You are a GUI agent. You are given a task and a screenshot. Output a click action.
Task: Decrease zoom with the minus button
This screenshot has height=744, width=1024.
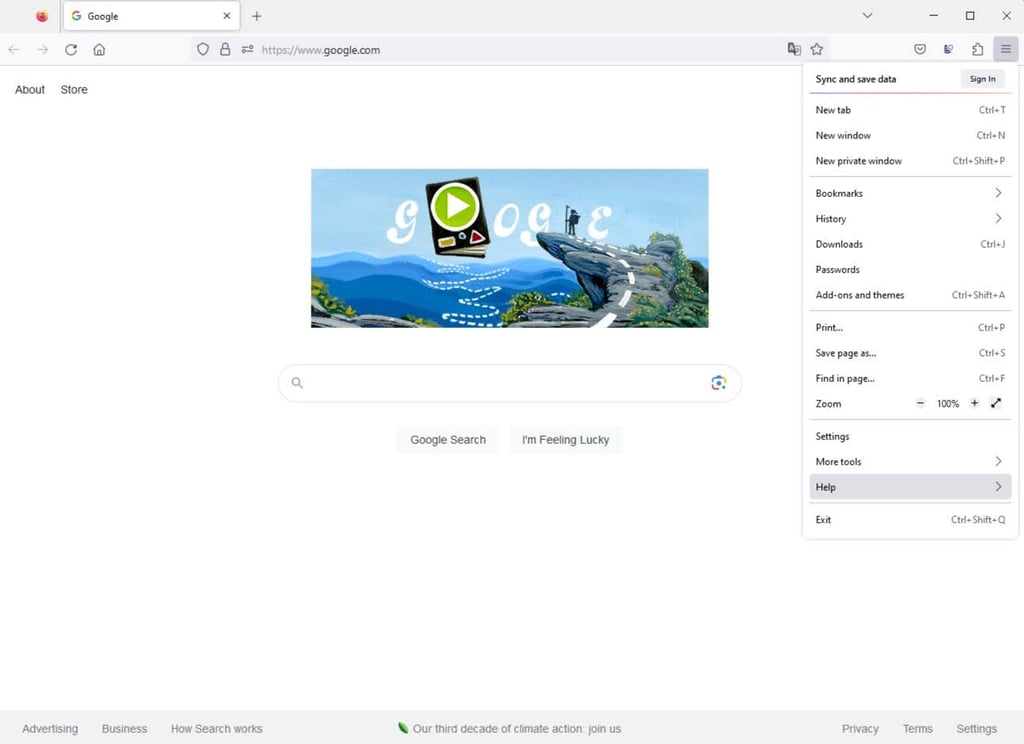click(920, 404)
